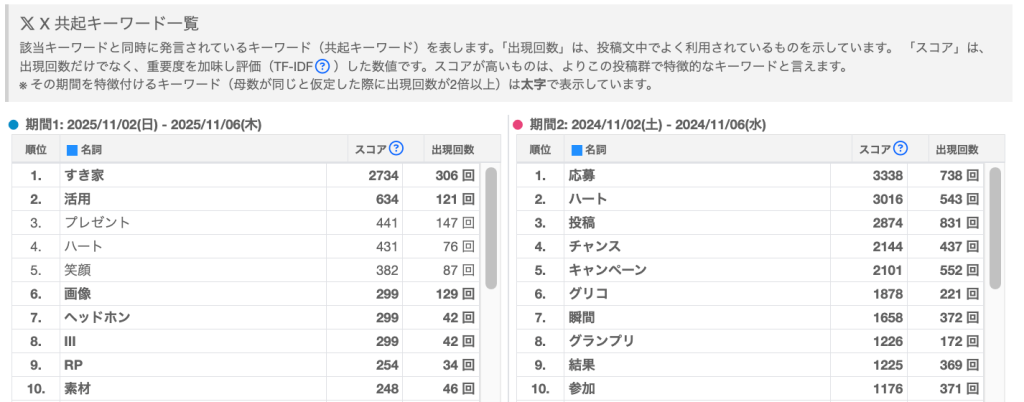Click period 1 table scrollbar

pyautogui.click(x=490, y=230)
